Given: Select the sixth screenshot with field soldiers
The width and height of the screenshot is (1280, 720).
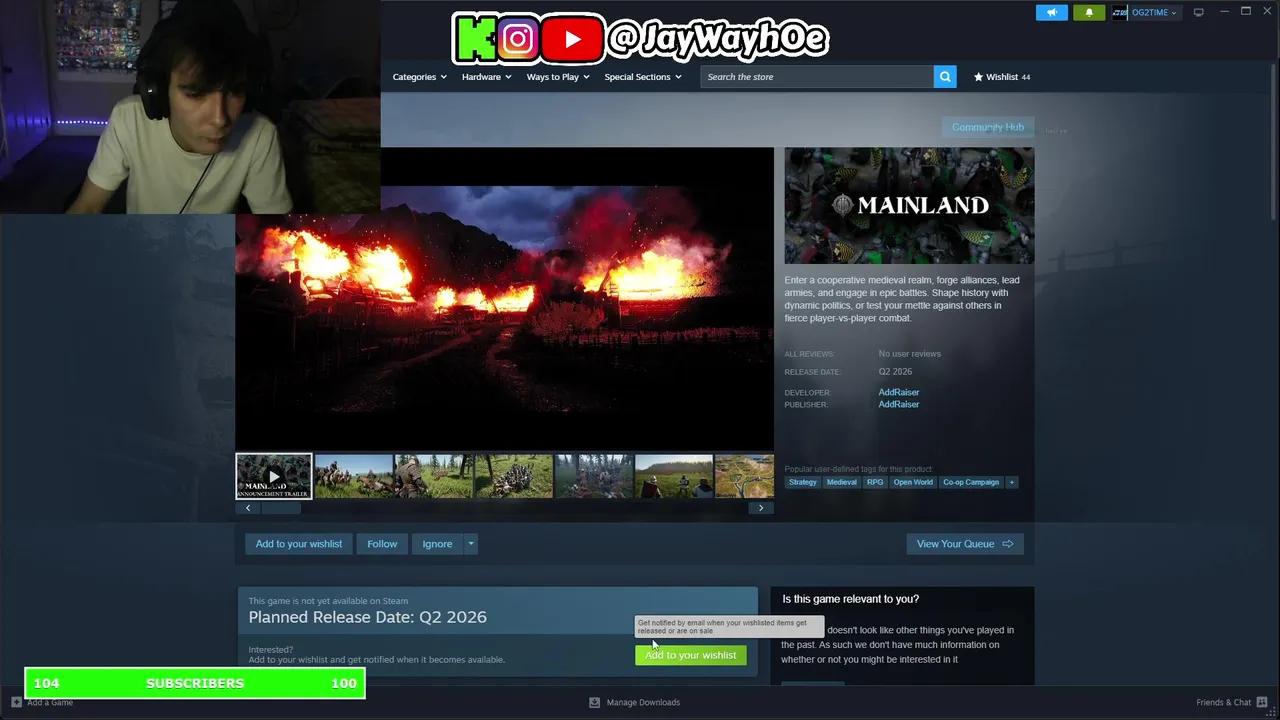Looking at the screenshot, I should pyautogui.click(x=673, y=476).
